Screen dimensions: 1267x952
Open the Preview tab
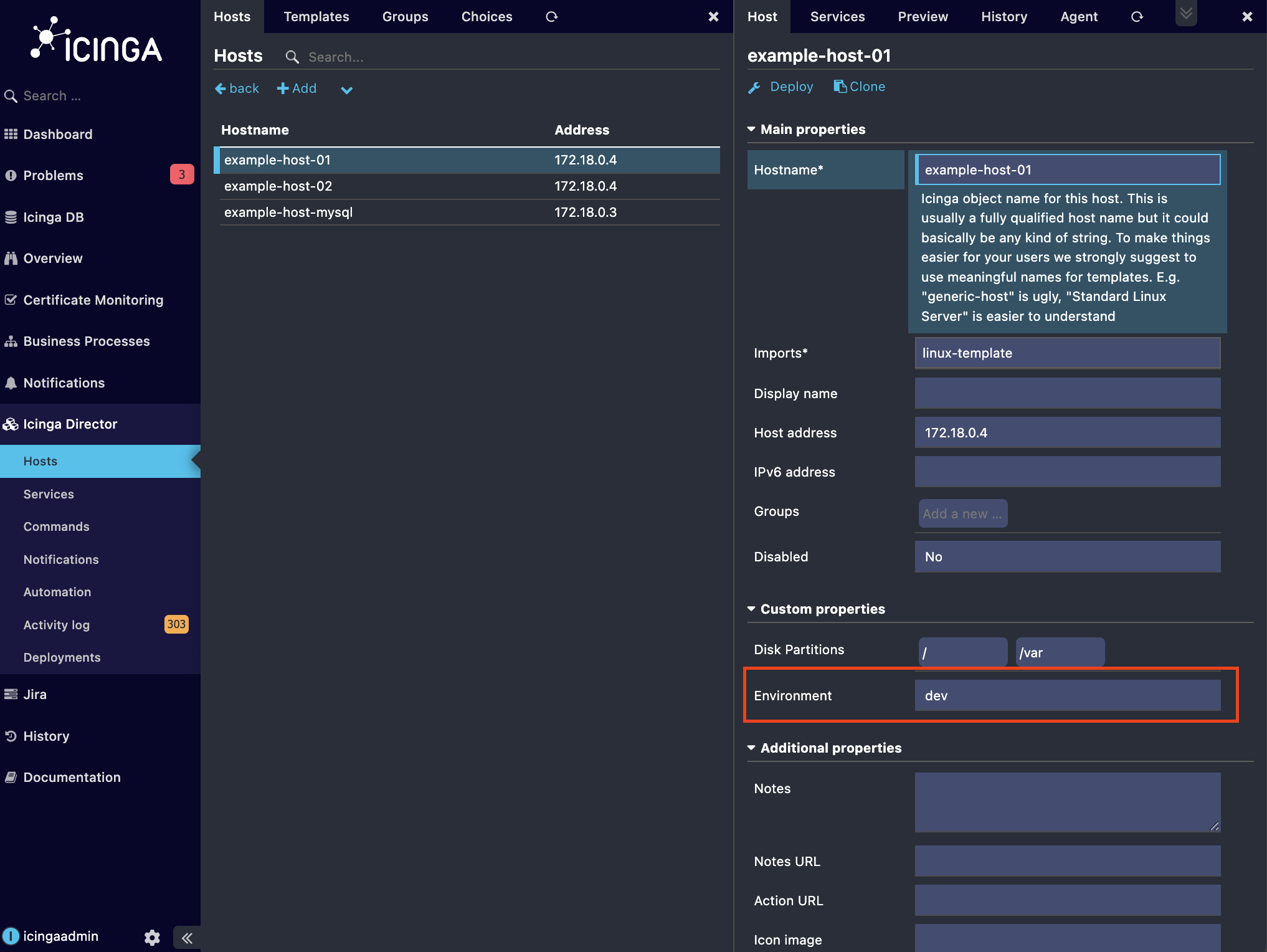coord(923,17)
